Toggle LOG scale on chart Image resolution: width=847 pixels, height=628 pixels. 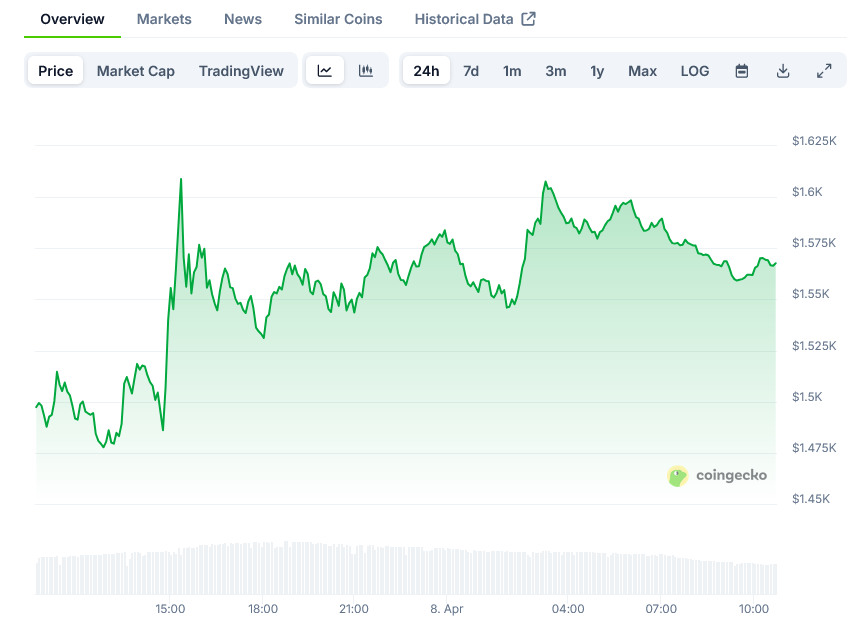coord(694,71)
